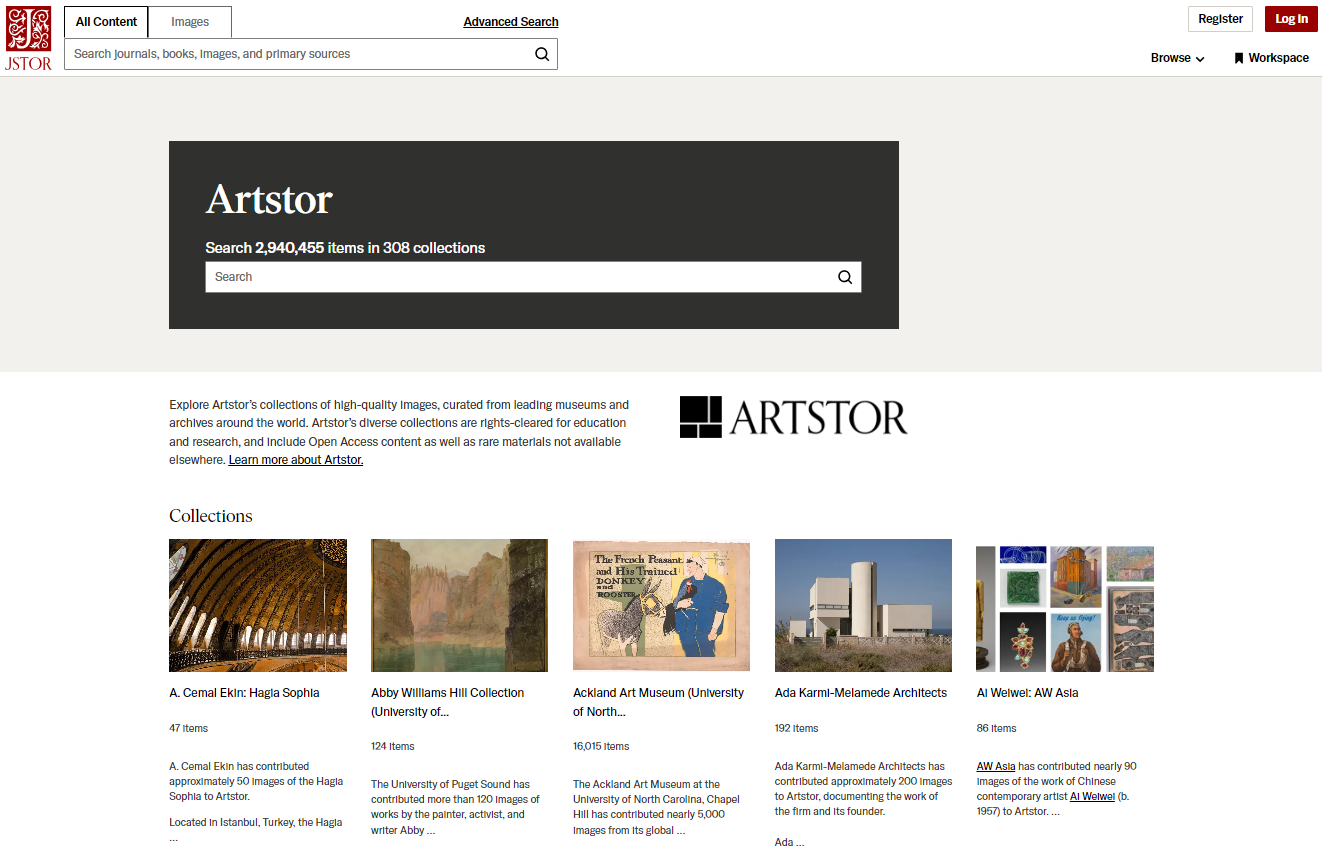This screenshot has width=1322, height=863.
Task: Click the Log in button
Action: click(1291, 19)
